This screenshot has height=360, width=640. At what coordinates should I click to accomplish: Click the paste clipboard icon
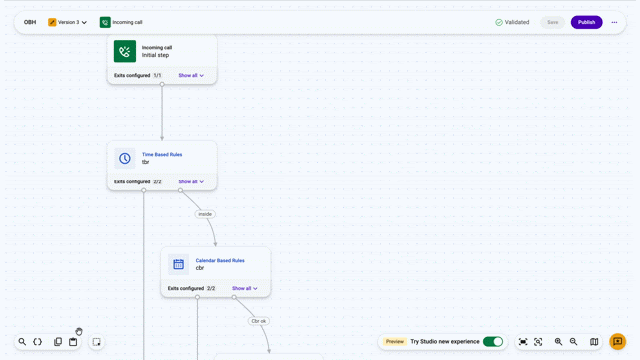point(73,342)
